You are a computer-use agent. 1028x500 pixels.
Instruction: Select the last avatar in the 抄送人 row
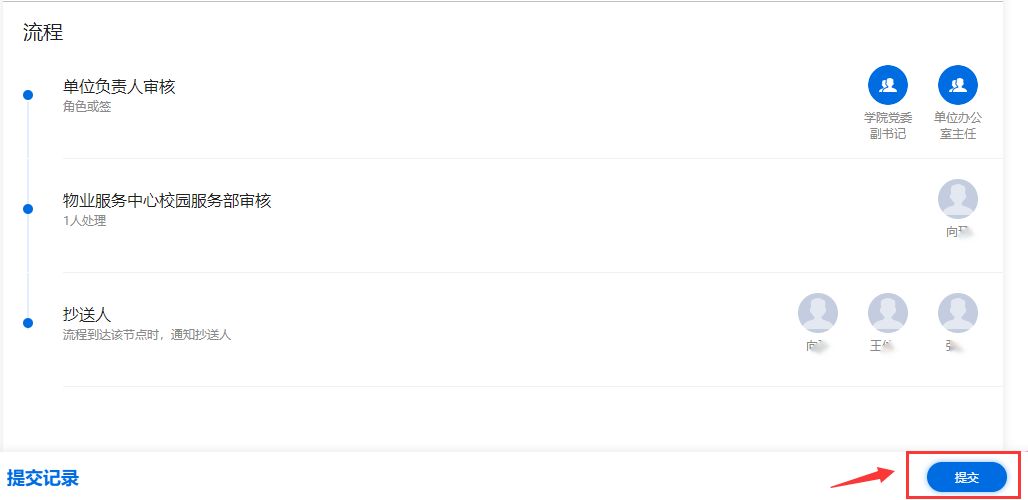(958, 313)
